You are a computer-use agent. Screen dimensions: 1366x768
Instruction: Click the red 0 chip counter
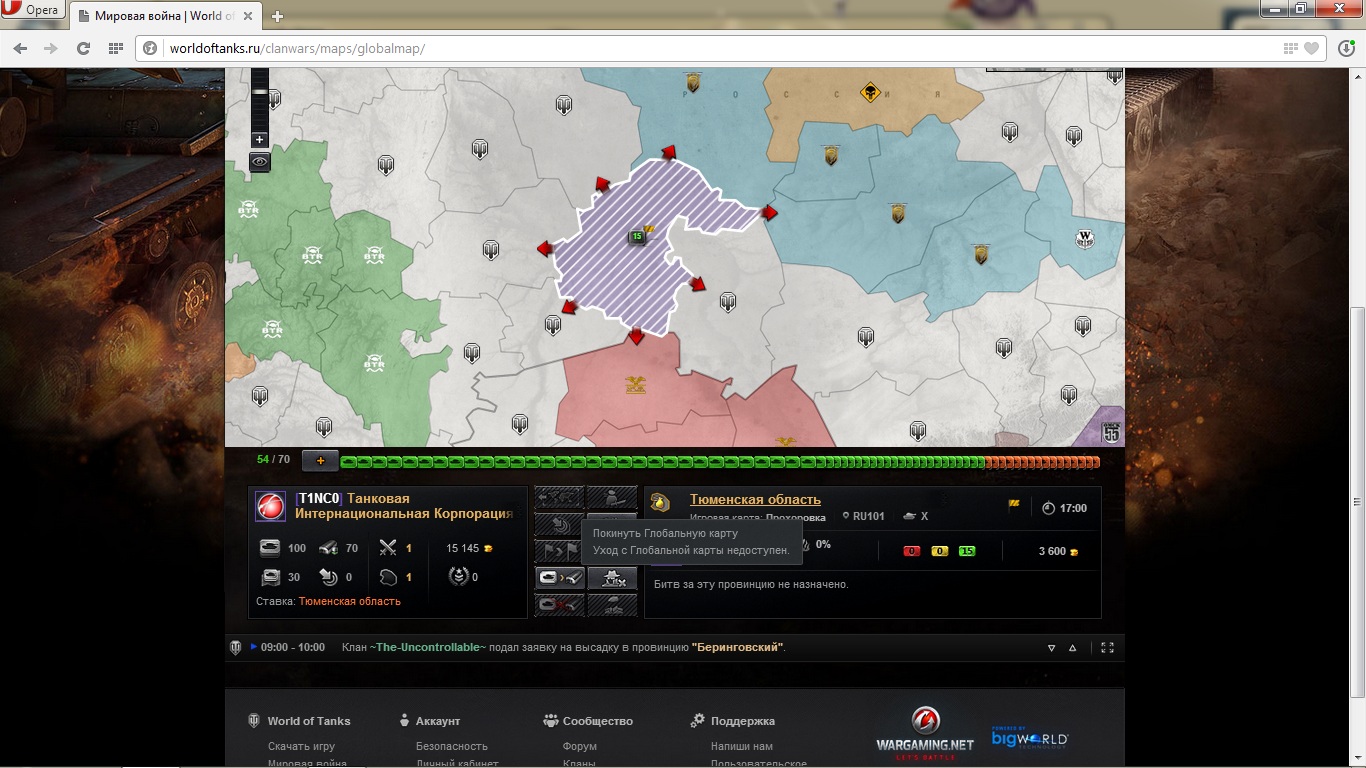pos(911,551)
